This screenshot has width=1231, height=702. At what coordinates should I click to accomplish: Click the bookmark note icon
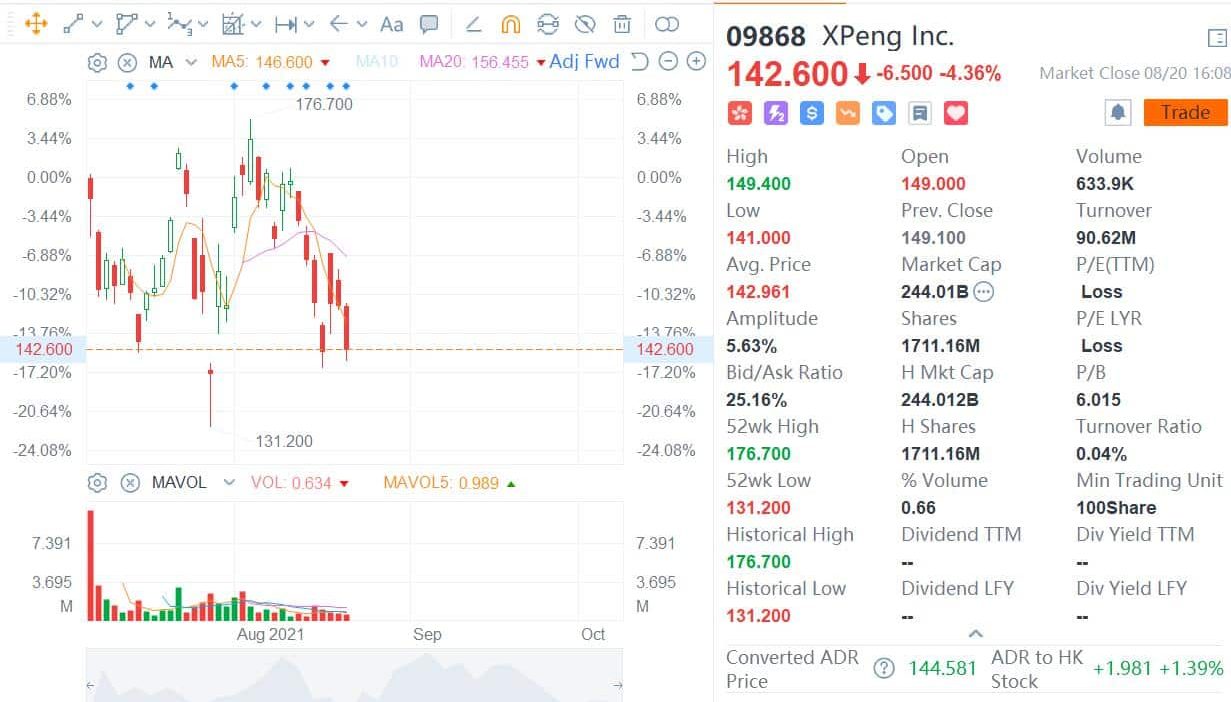(x=920, y=113)
